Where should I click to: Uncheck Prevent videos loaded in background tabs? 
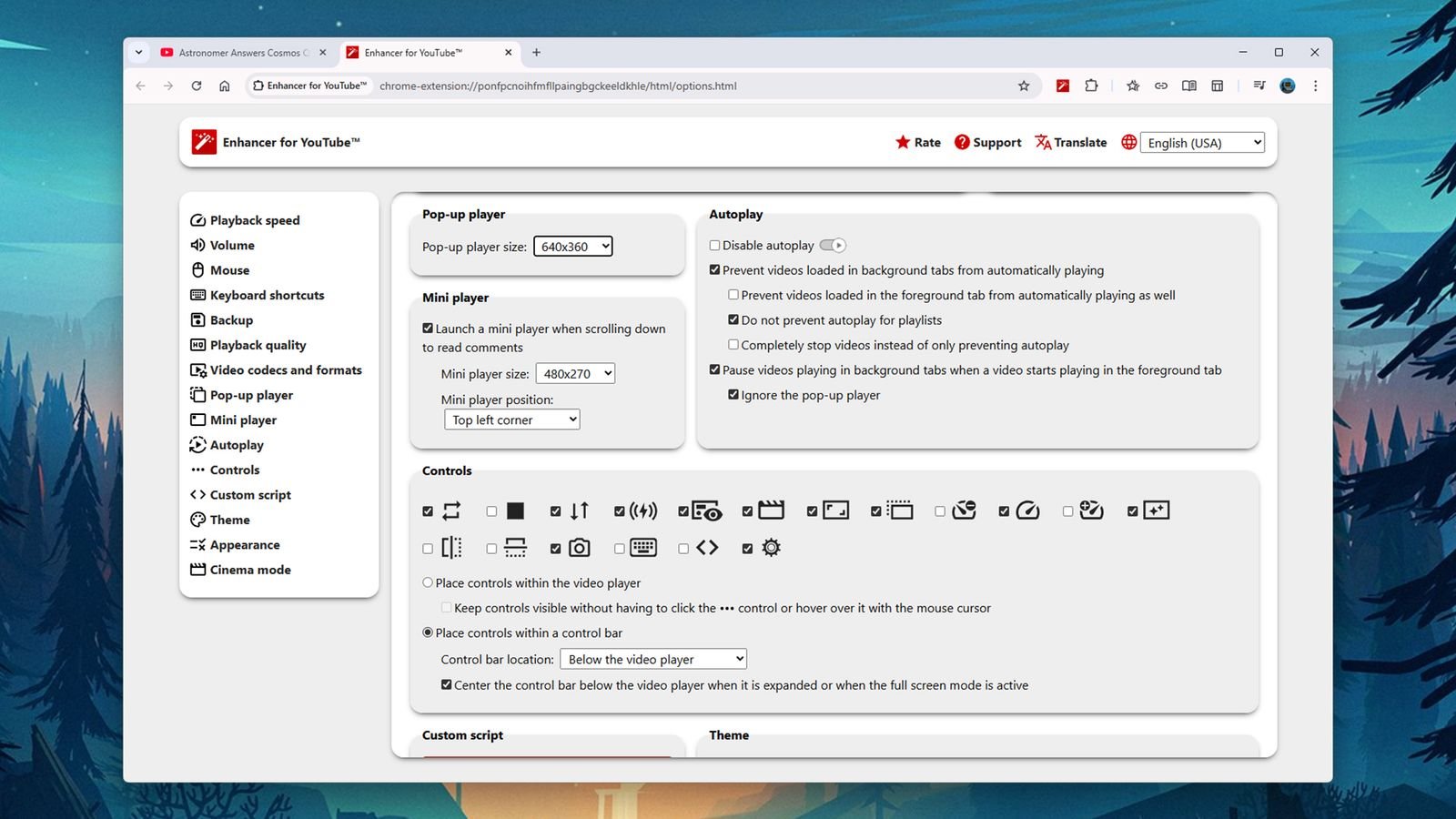[714, 269]
